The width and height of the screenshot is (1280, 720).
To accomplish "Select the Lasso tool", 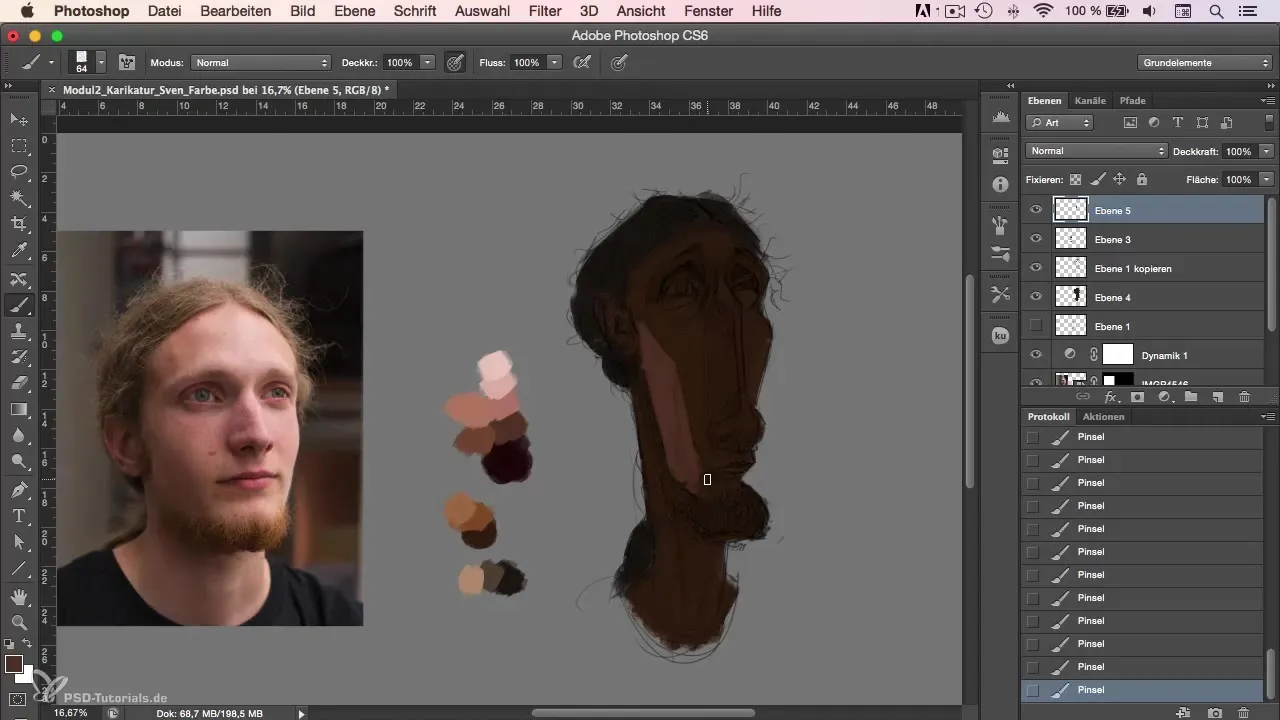I will click(18, 172).
